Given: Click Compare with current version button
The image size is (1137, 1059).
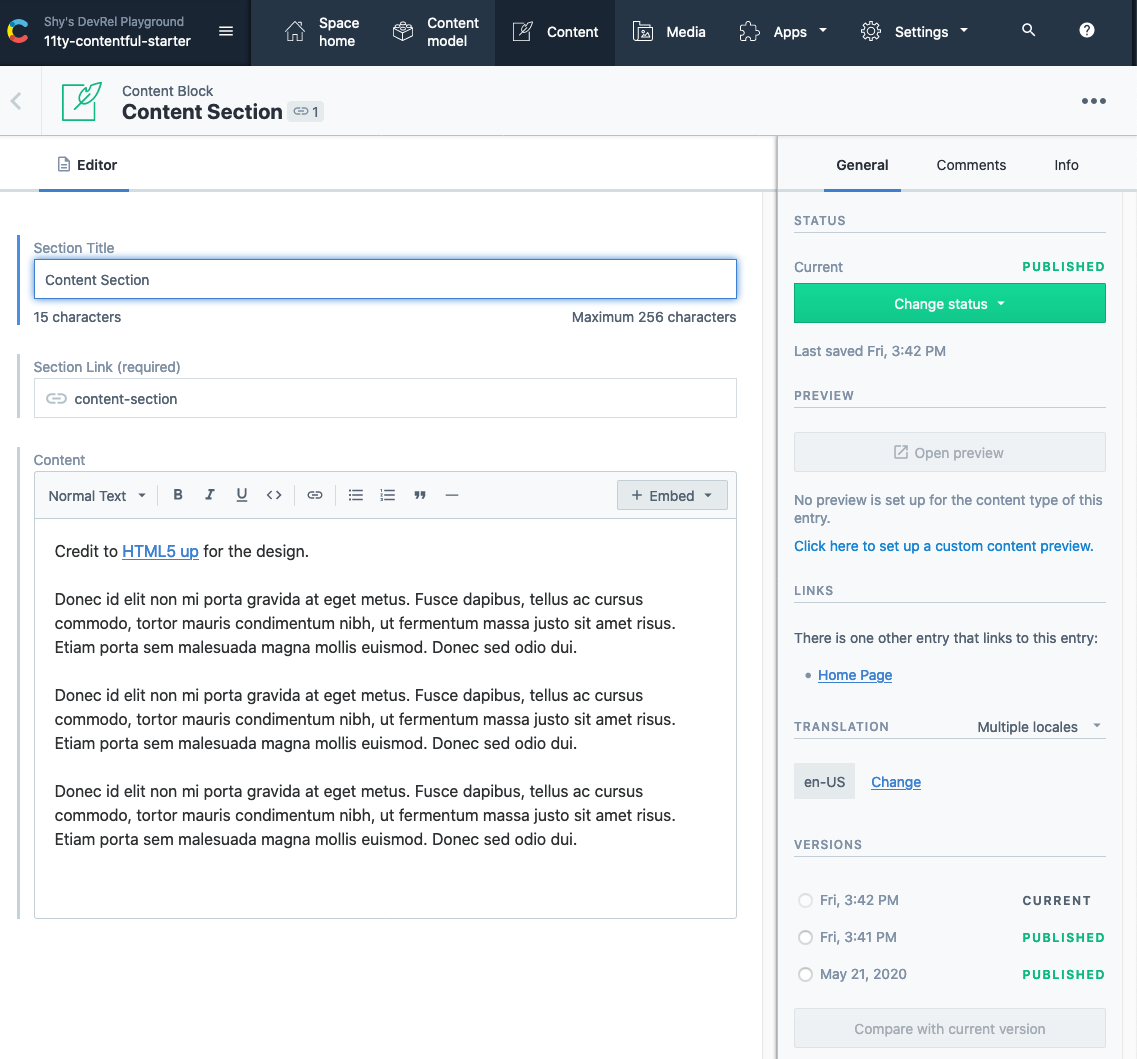Looking at the screenshot, I should pos(950,1029).
